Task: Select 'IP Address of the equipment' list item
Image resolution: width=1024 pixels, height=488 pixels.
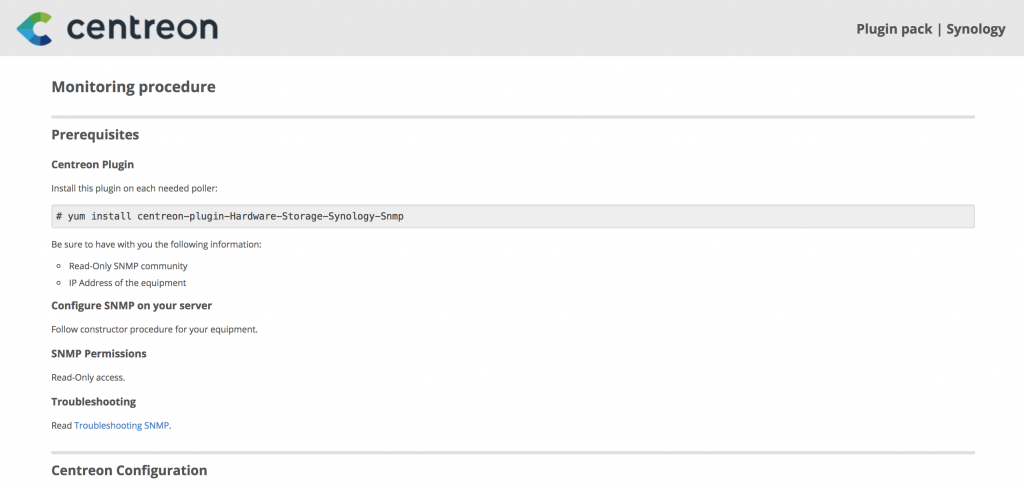Action: click(127, 283)
